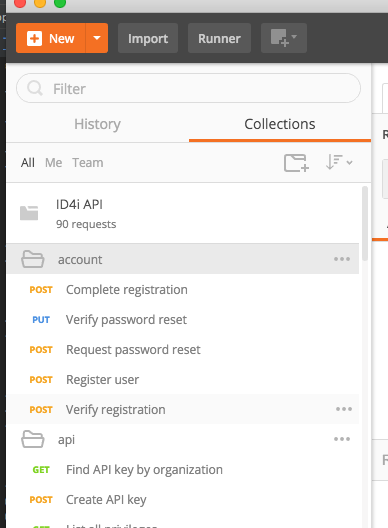Collapse the account folder
This screenshot has width=388, height=528.
[x=183, y=259]
